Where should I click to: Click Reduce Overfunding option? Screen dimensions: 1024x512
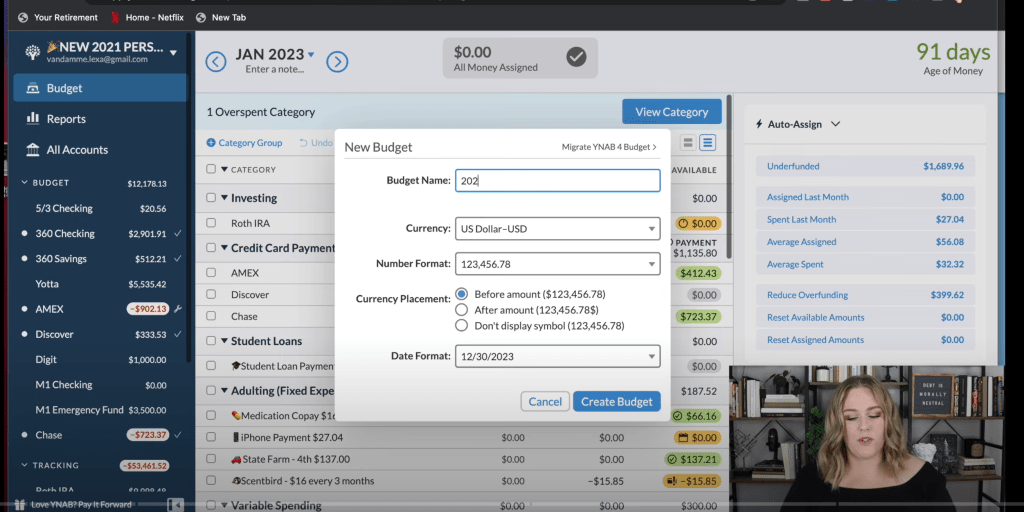pyautogui.click(x=865, y=295)
